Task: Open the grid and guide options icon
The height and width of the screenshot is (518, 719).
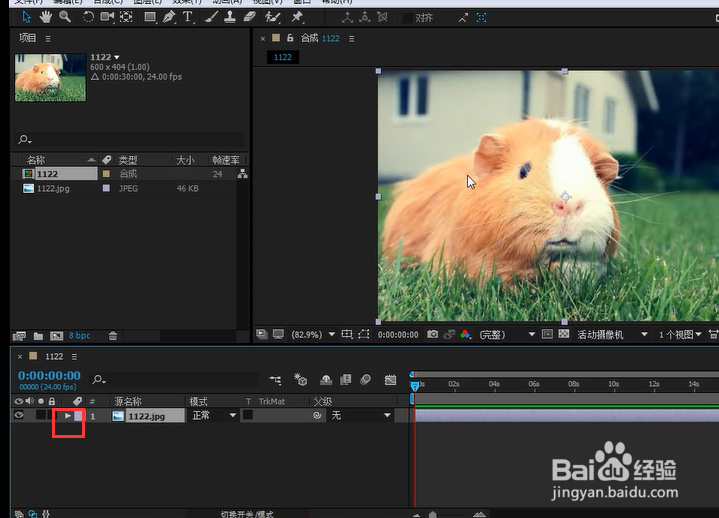Action: point(347,335)
